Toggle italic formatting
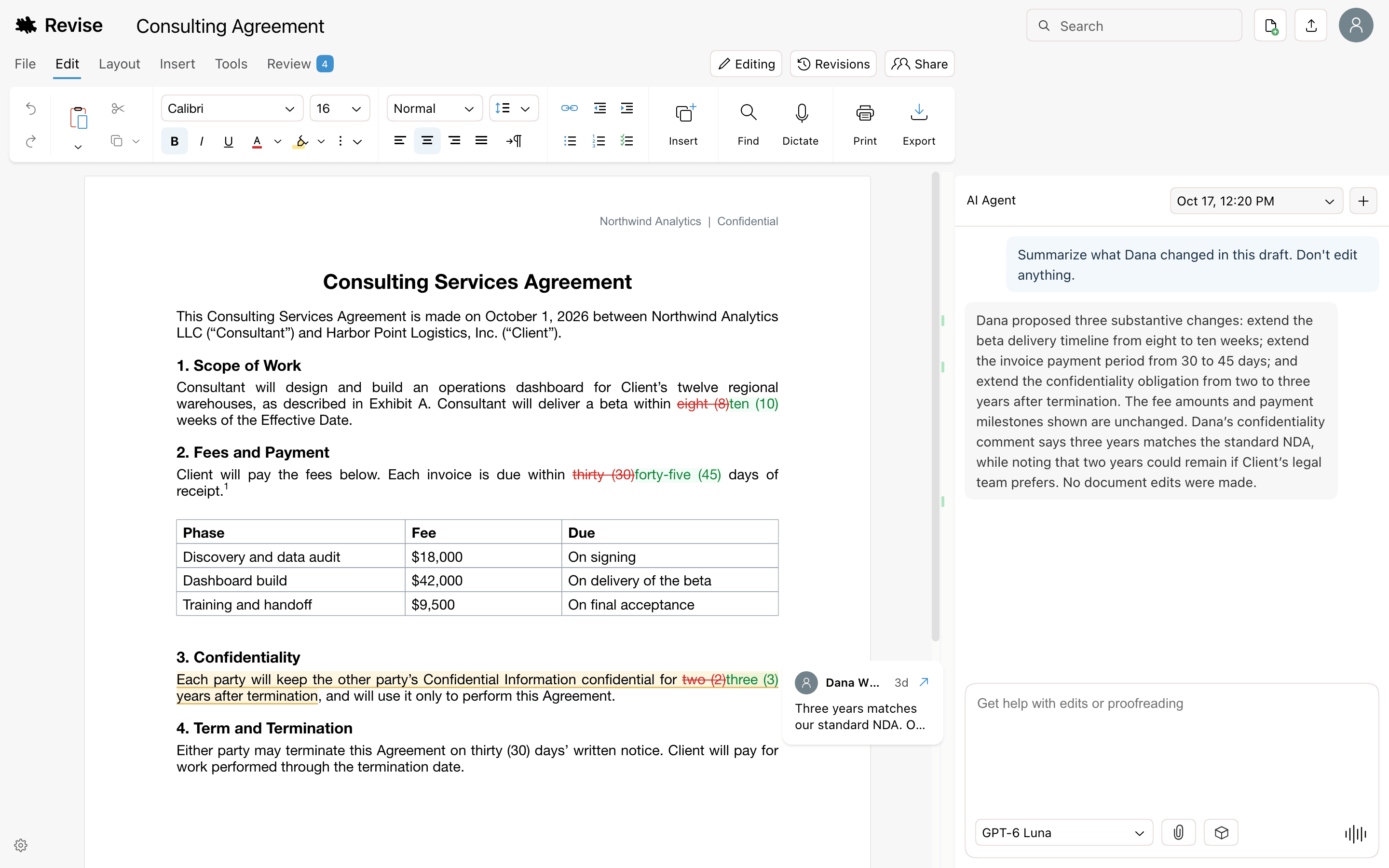 (x=202, y=141)
